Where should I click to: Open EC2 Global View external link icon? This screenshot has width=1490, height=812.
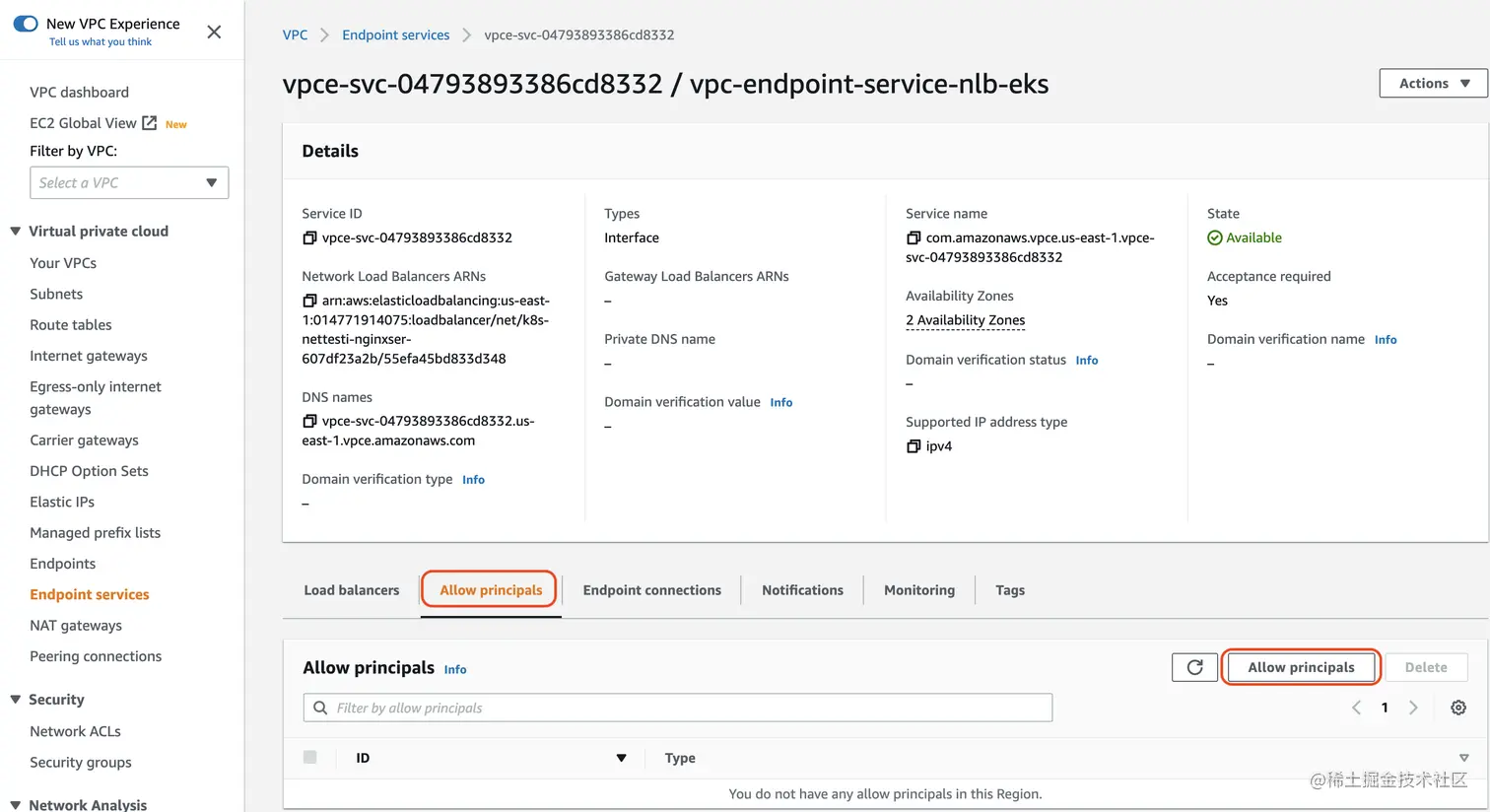coord(150,123)
